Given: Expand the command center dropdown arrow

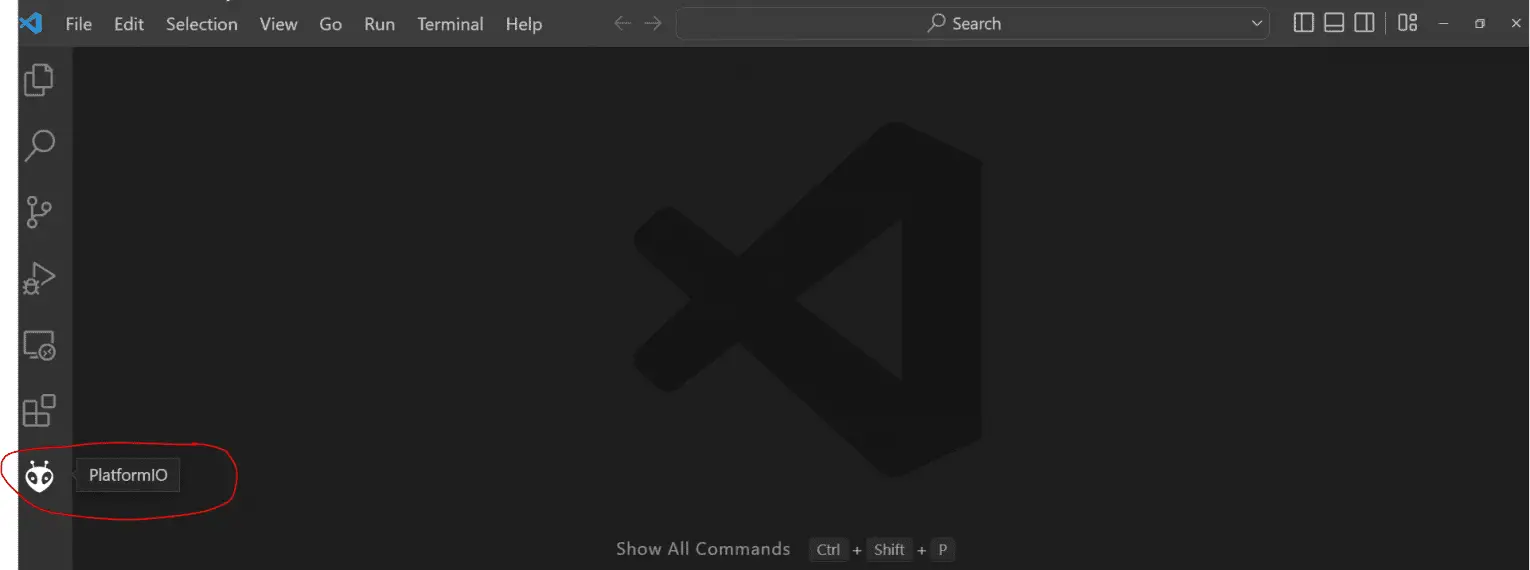Looking at the screenshot, I should click(x=1257, y=23).
